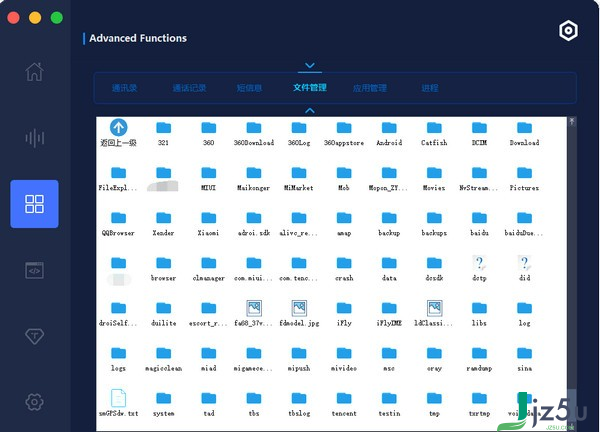Select the Xender folder
This screenshot has height=432, width=600.
point(163,223)
